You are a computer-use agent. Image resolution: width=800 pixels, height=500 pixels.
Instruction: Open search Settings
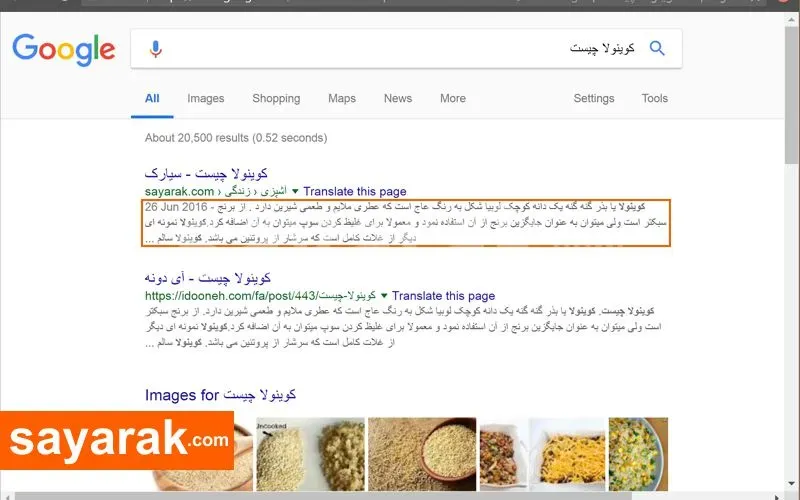point(593,98)
